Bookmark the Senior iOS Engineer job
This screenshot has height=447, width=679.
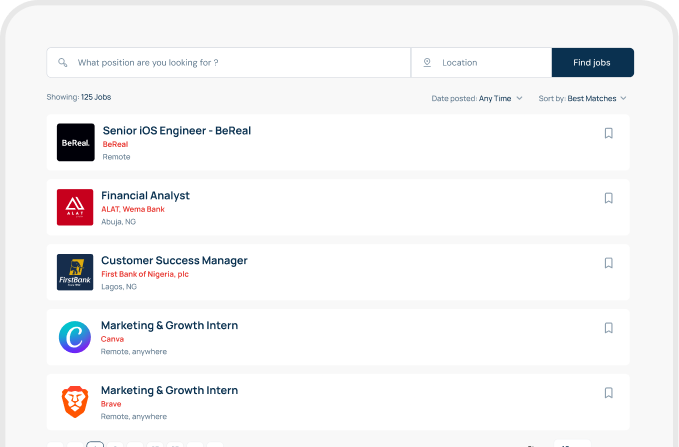[608, 133]
